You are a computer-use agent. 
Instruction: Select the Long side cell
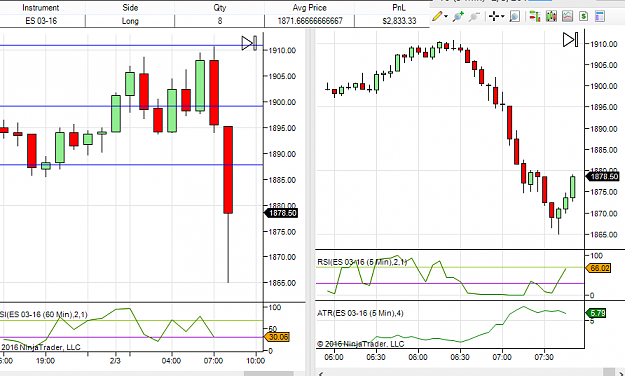[130, 21]
